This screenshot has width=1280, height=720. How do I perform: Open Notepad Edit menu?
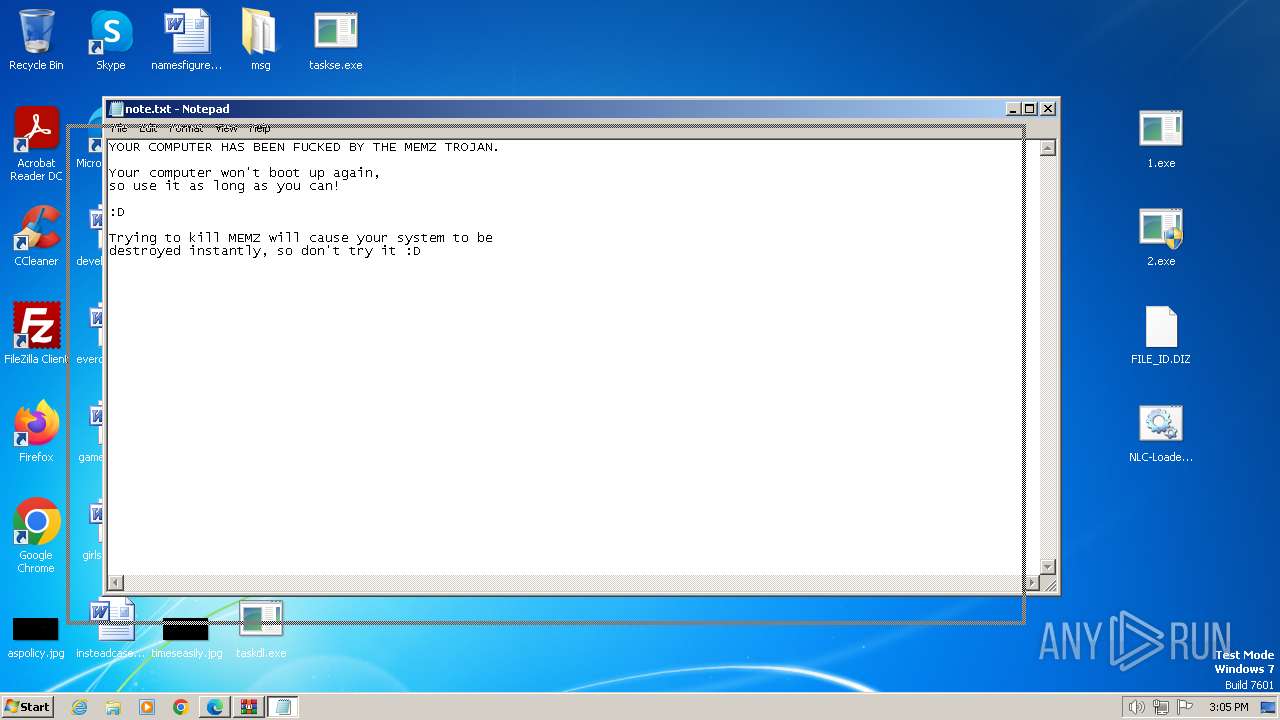(x=148, y=128)
